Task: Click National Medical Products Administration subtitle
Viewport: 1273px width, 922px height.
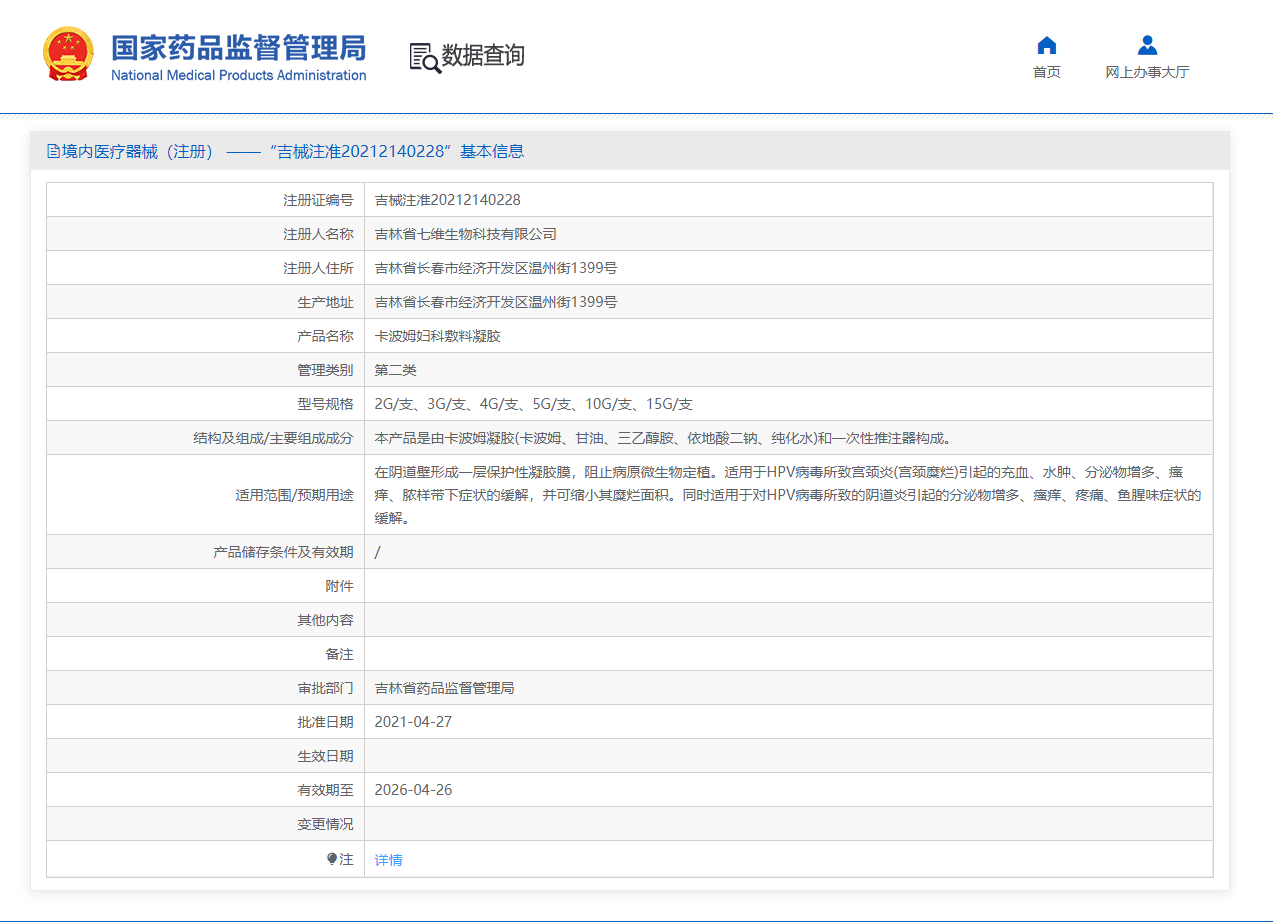Action: tap(238, 75)
